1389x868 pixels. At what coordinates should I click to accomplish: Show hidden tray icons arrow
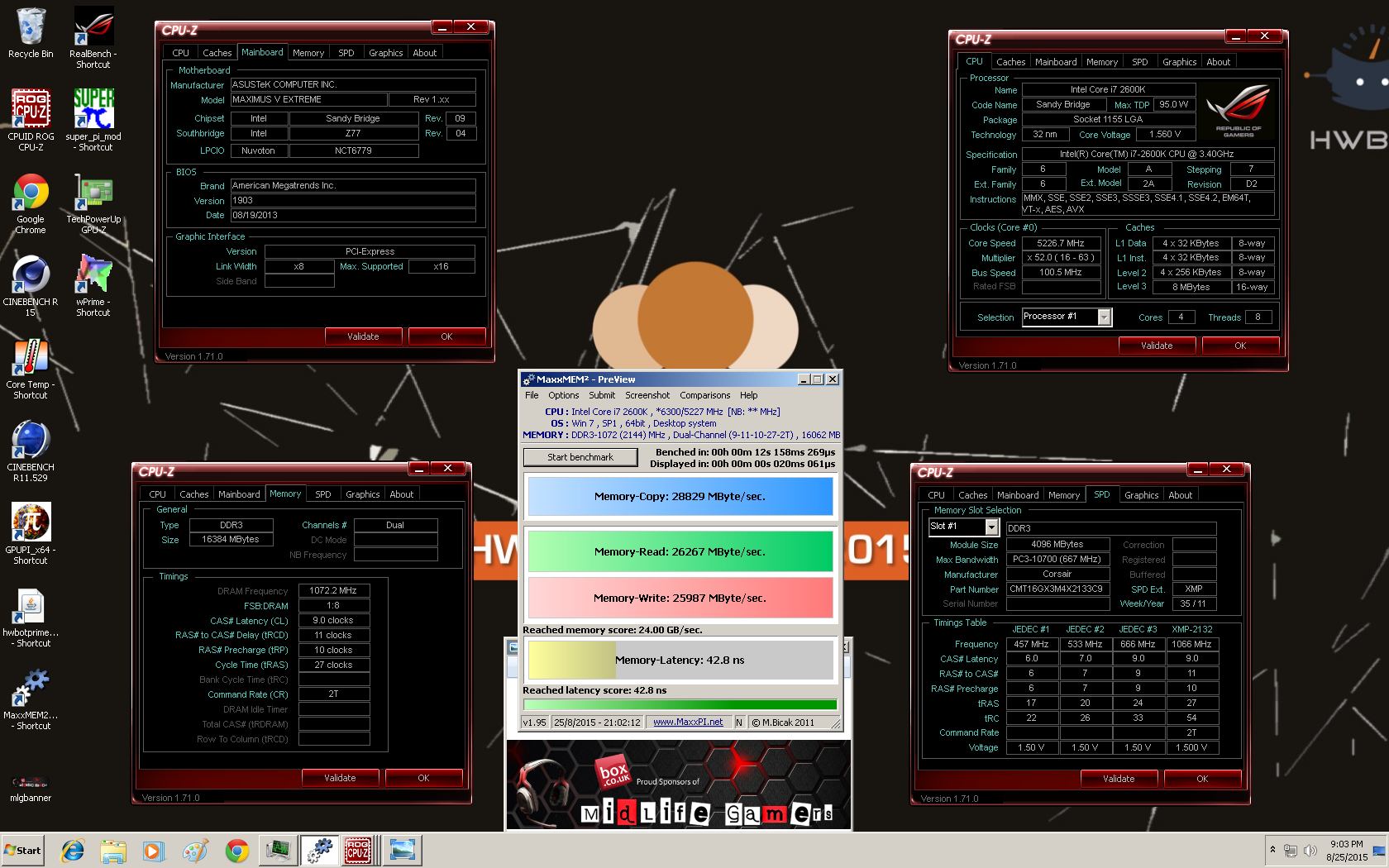coord(1272,851)
